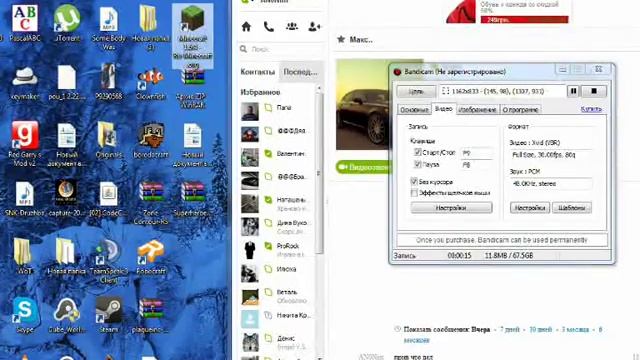
Task: Start a Видеозвонок with the contact
Action: click(x=362, y=167)
